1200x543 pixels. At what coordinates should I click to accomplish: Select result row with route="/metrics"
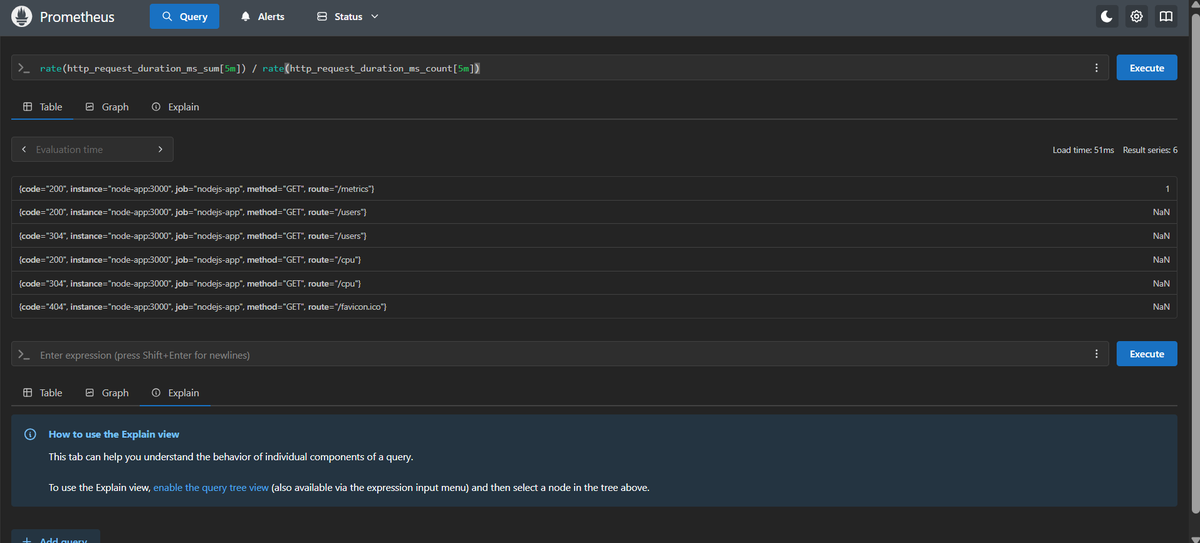[594, 189]
